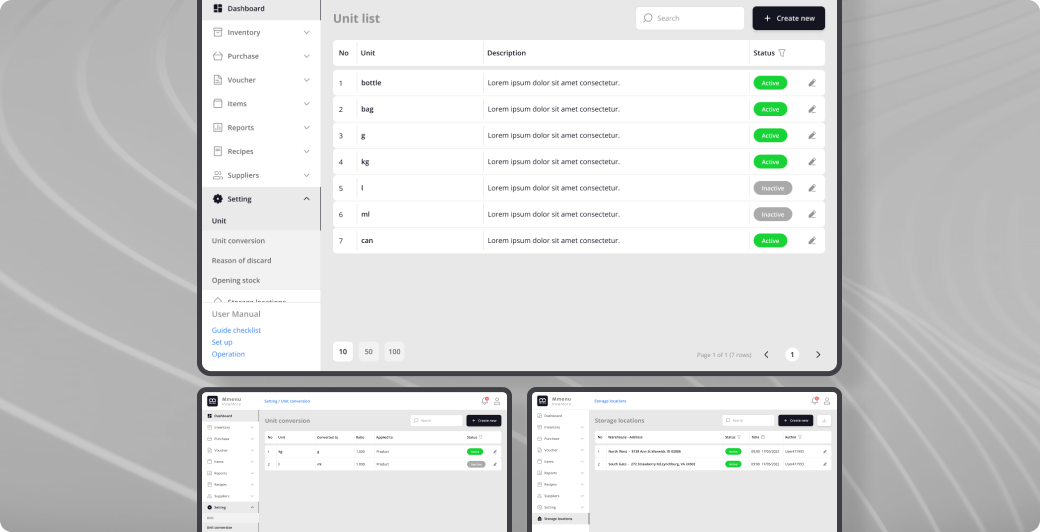Expand the Inventory menu chevron

(306, 33)
